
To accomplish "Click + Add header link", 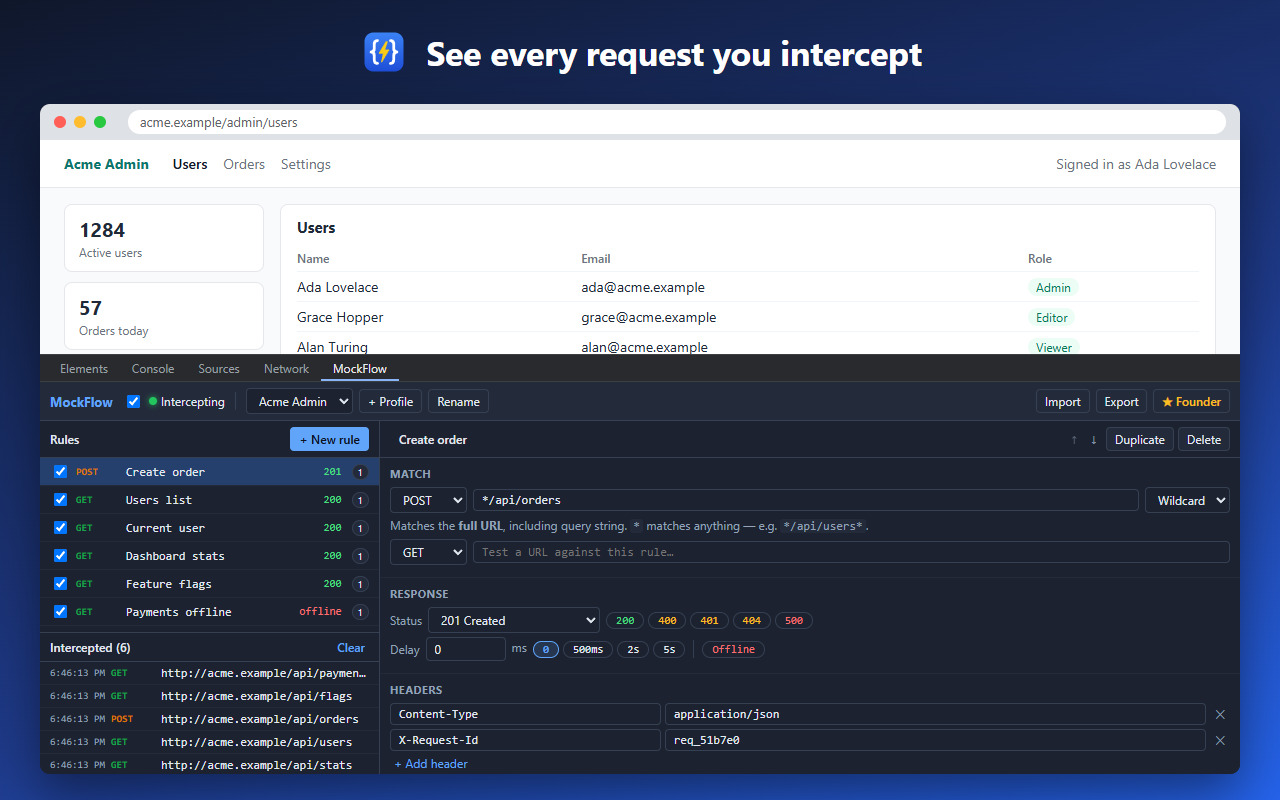I will click(x=431, y=764).
